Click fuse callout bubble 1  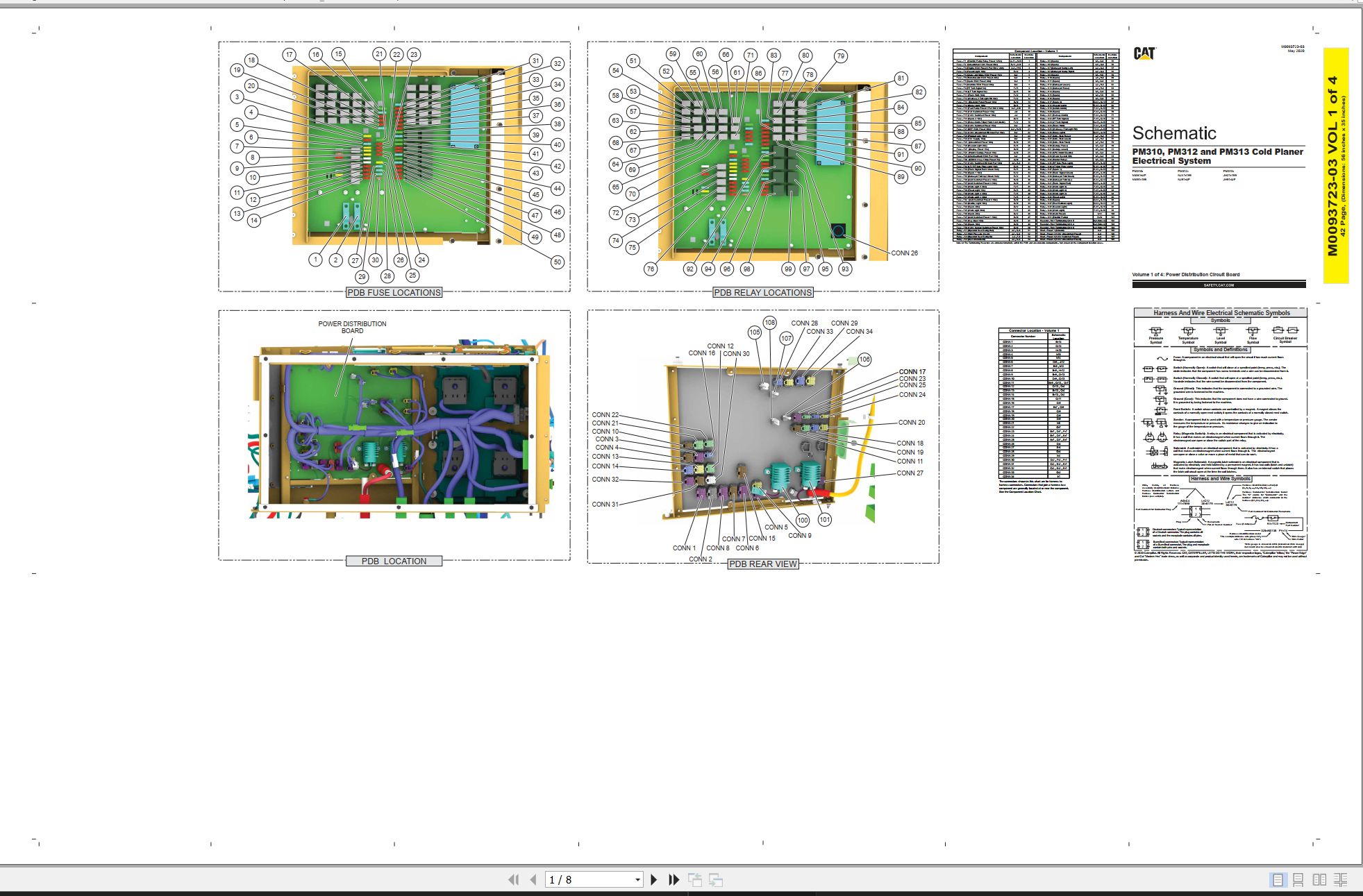[x=315, y=260]
